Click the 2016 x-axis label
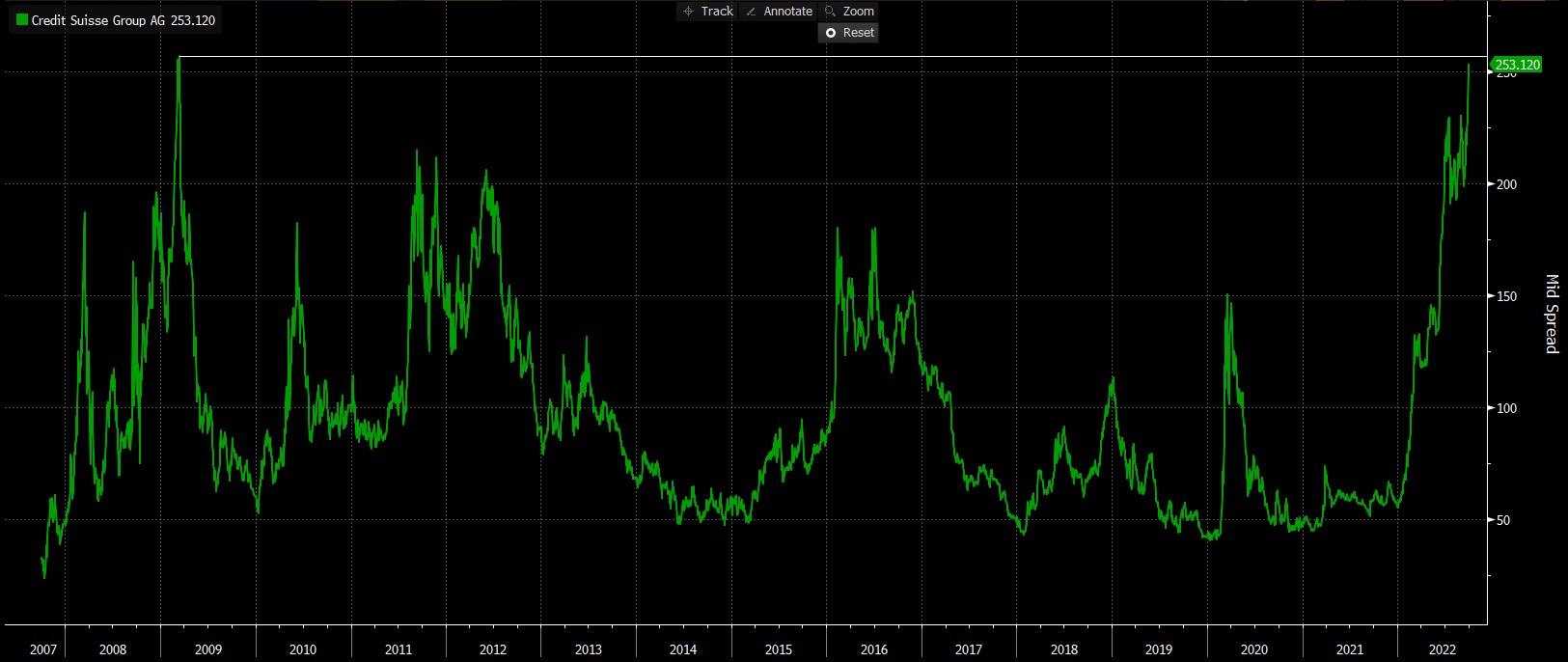The width and height of the screenshot is (1568, 662). [874, 649]
